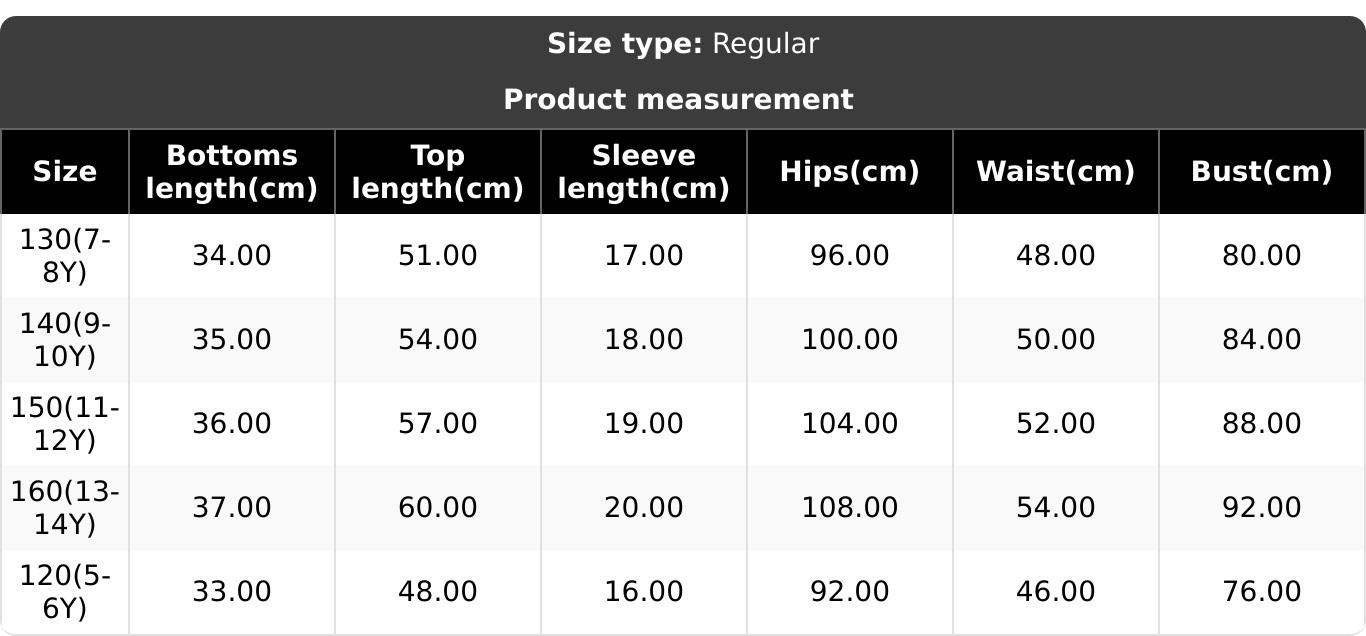Select hips value 100.00 cell
1366x636 pixels.
click(x=849, y=340)
